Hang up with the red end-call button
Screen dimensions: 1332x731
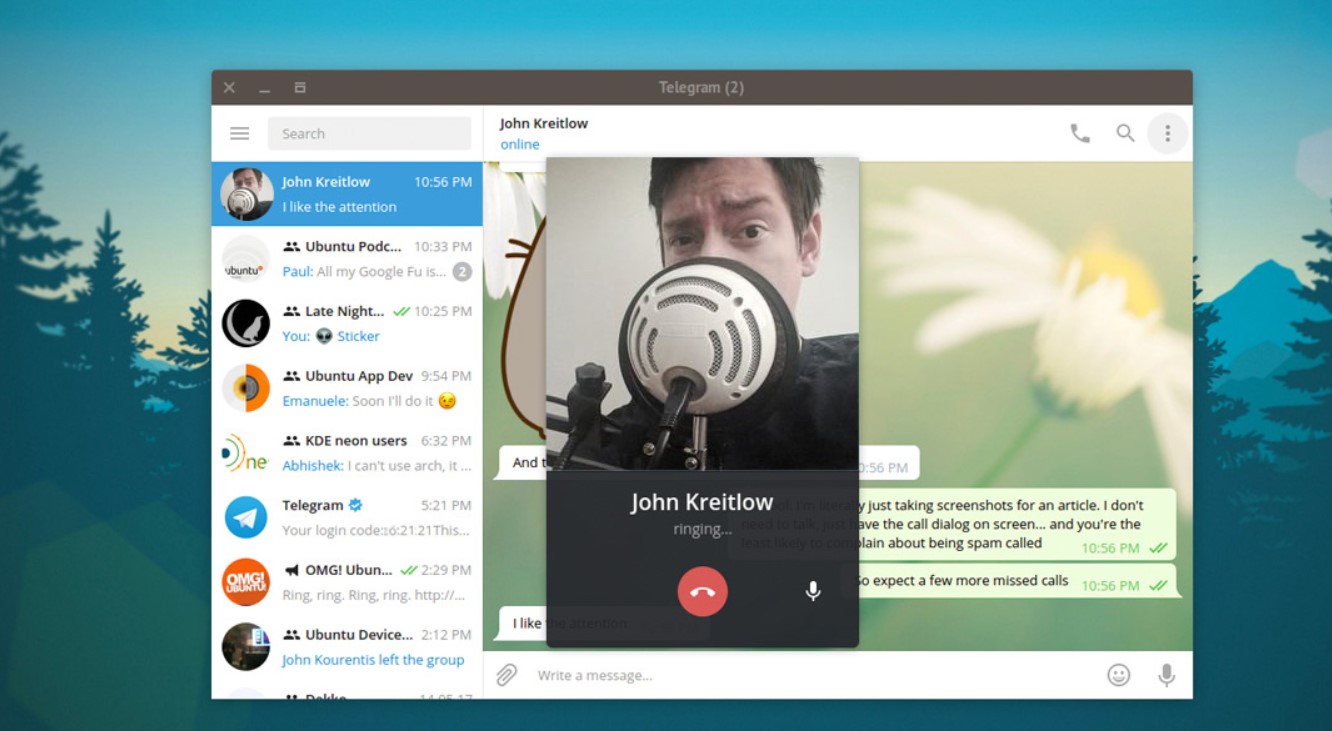coord(703,591)
